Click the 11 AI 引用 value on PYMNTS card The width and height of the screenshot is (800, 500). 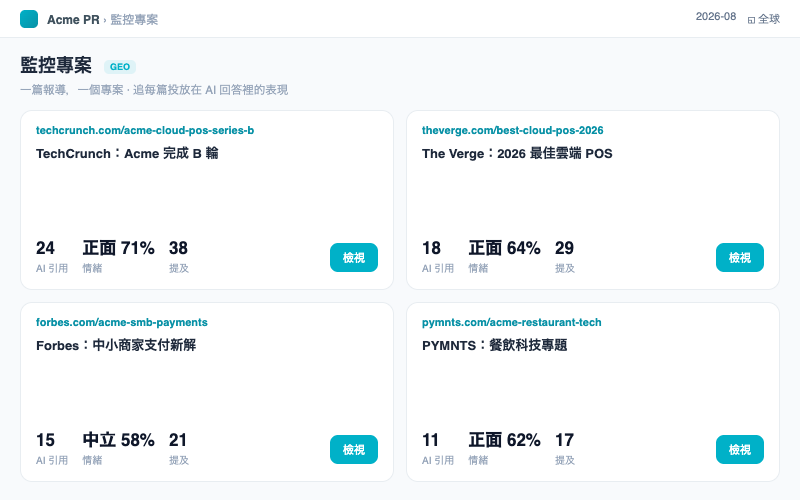click(x=431, y=440)
